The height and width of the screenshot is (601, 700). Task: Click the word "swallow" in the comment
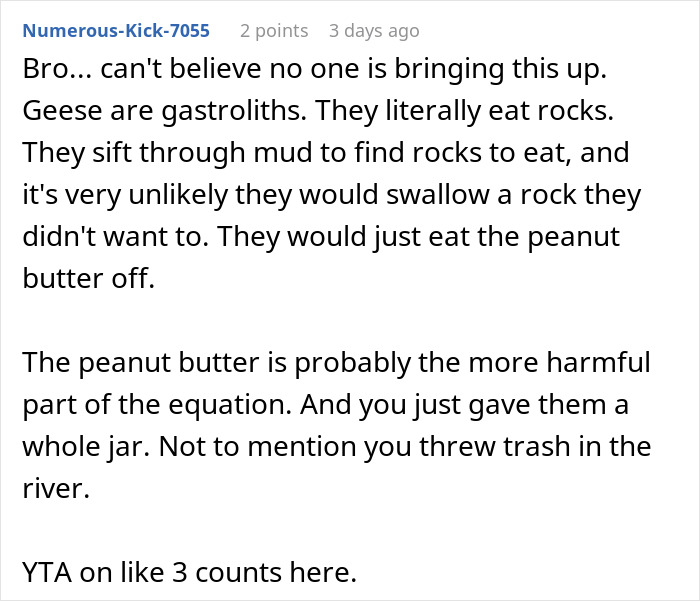click(451, 196)
